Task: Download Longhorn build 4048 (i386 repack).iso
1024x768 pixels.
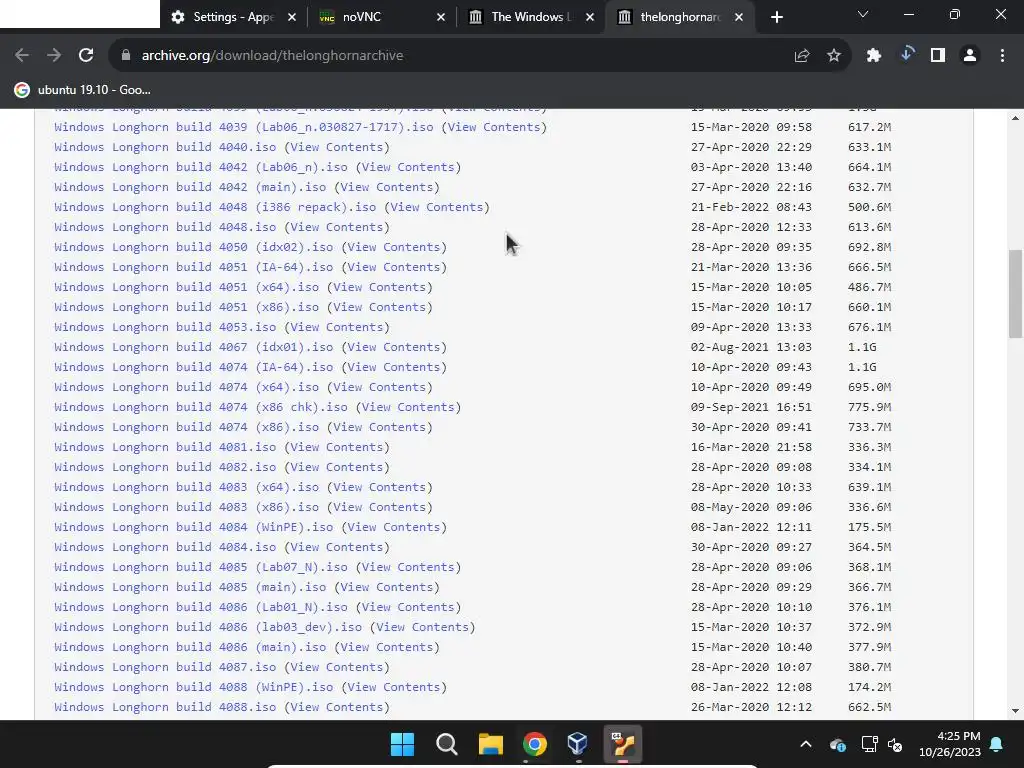Action: coord(215,207)
